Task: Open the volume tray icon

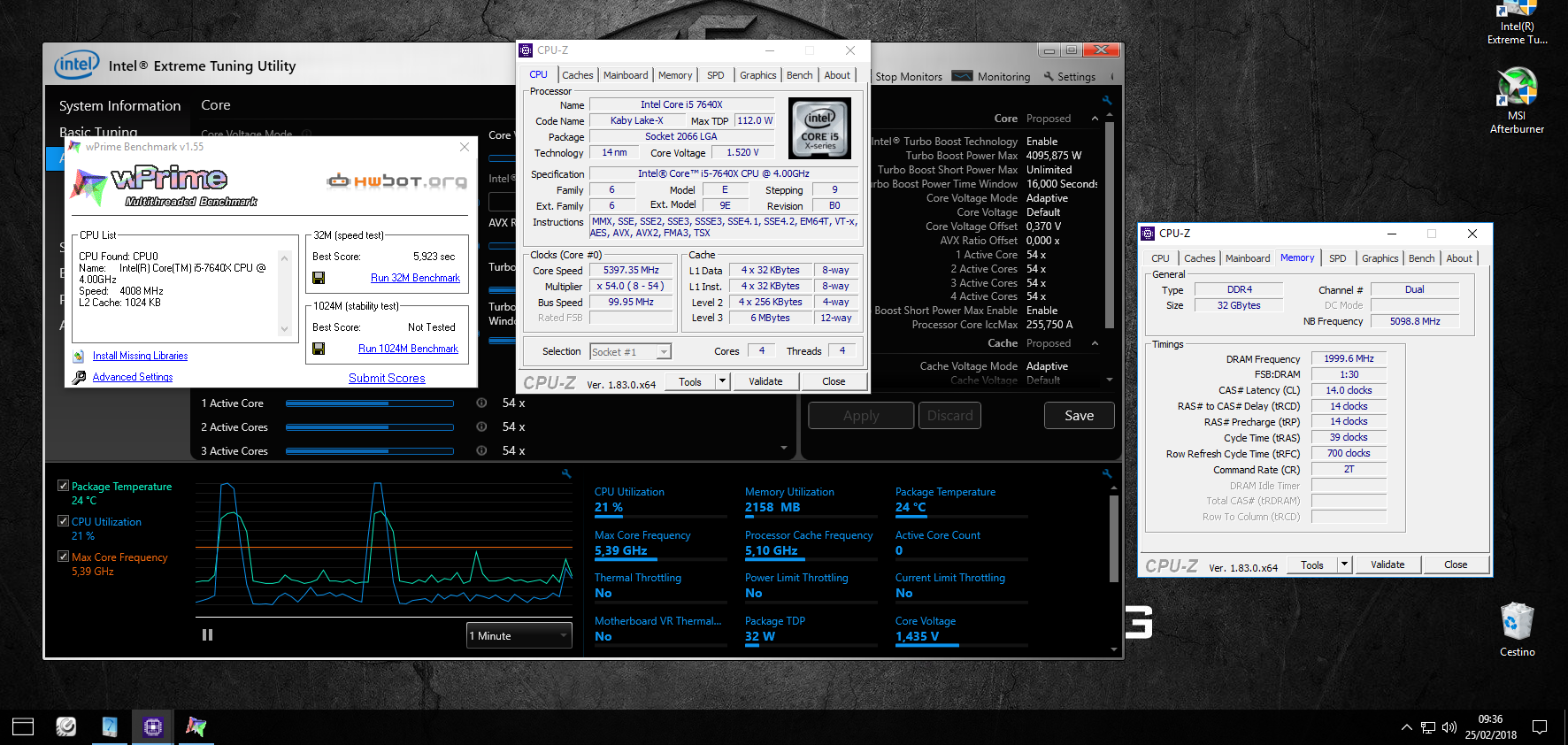Action: tap(1449, 727)
